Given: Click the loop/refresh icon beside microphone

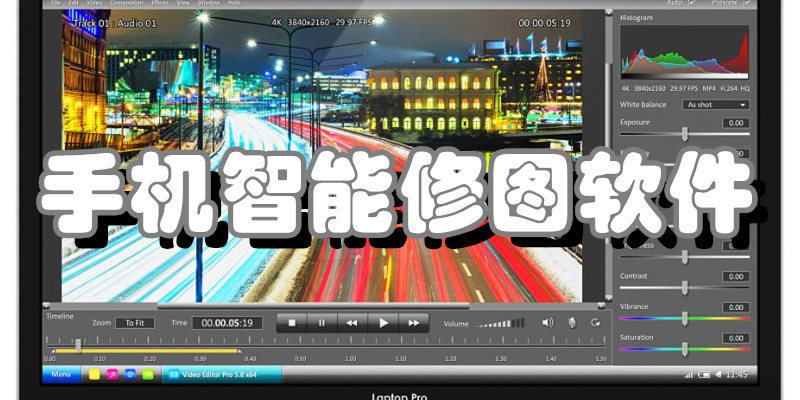Looking at the screenshot, I should pos(596,323).
